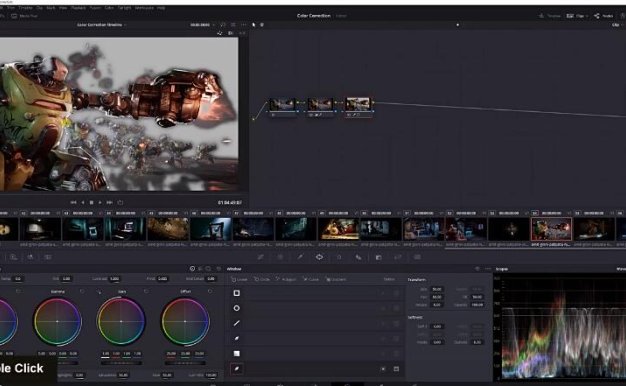Switch to Primaries Log mode icon
The image size is (626, 386).
tap(208, 269)
